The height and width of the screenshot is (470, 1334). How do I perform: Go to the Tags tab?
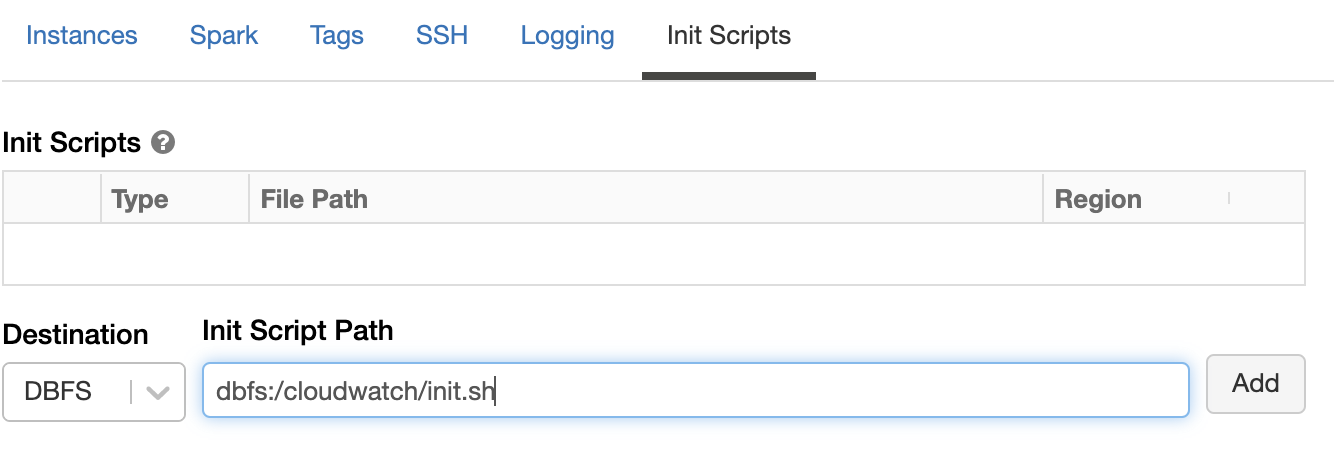[x=337, y=36]
